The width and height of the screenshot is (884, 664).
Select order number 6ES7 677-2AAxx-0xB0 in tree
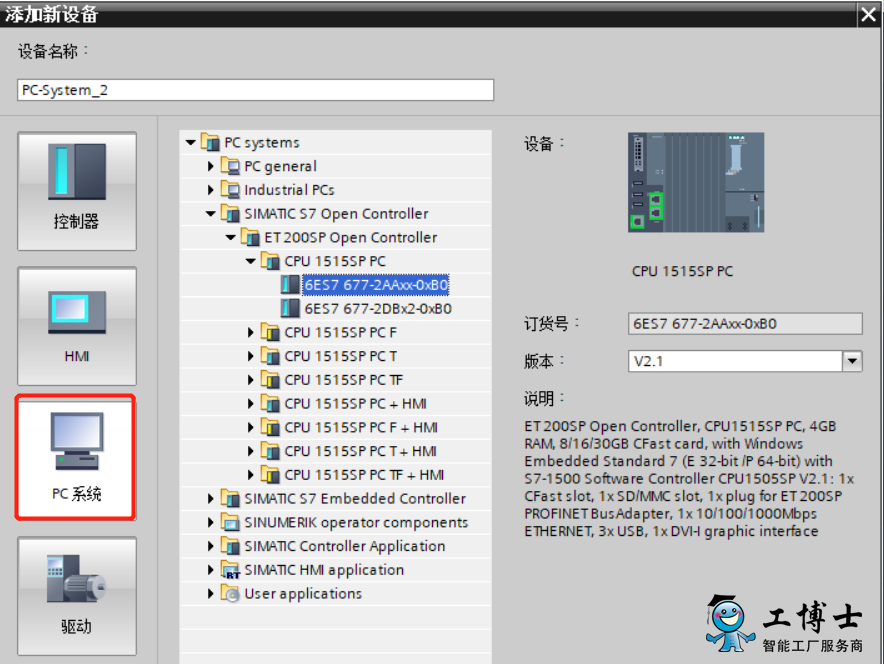coord(376,285)
